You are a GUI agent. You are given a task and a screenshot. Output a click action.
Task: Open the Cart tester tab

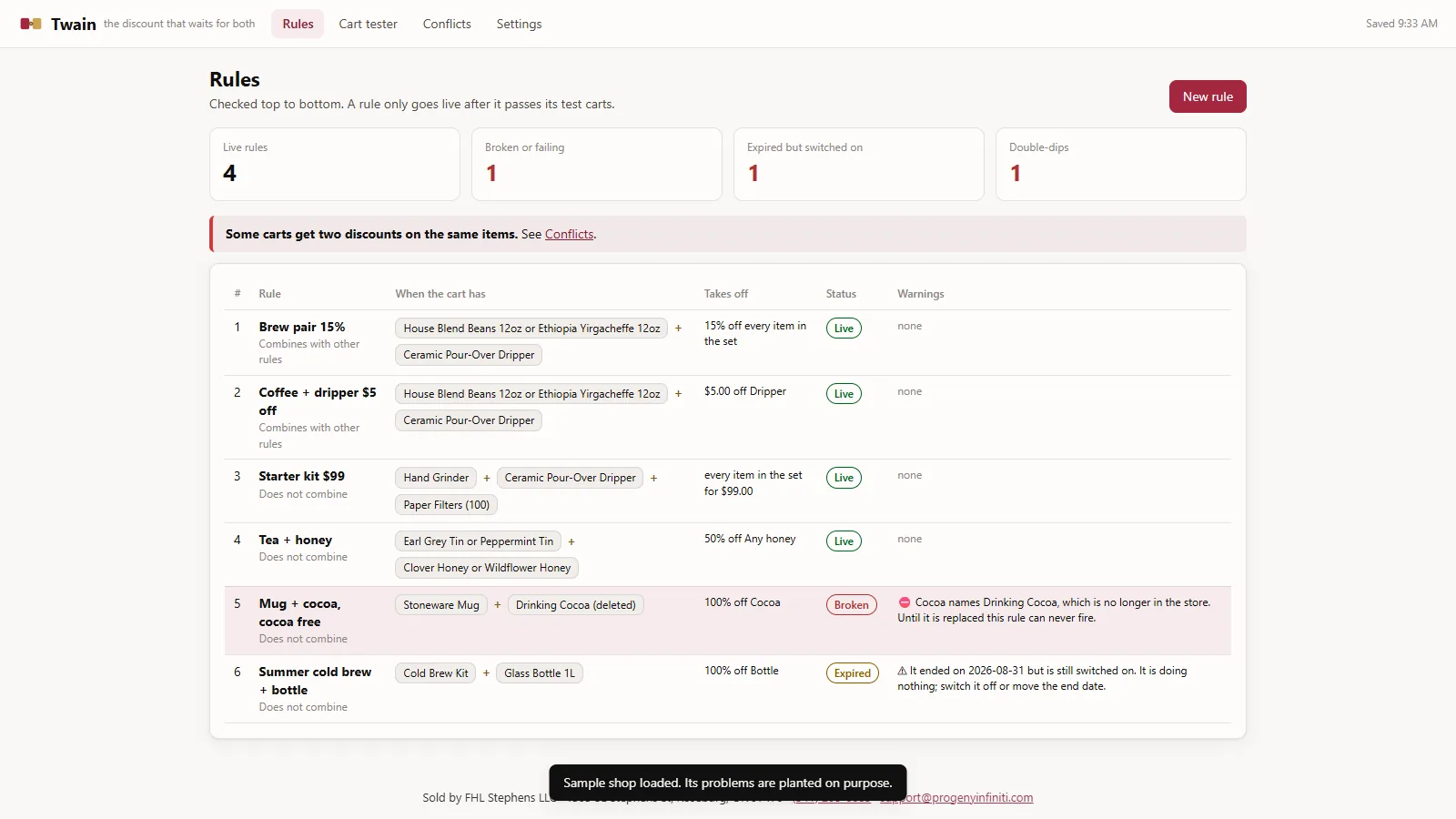368,24
